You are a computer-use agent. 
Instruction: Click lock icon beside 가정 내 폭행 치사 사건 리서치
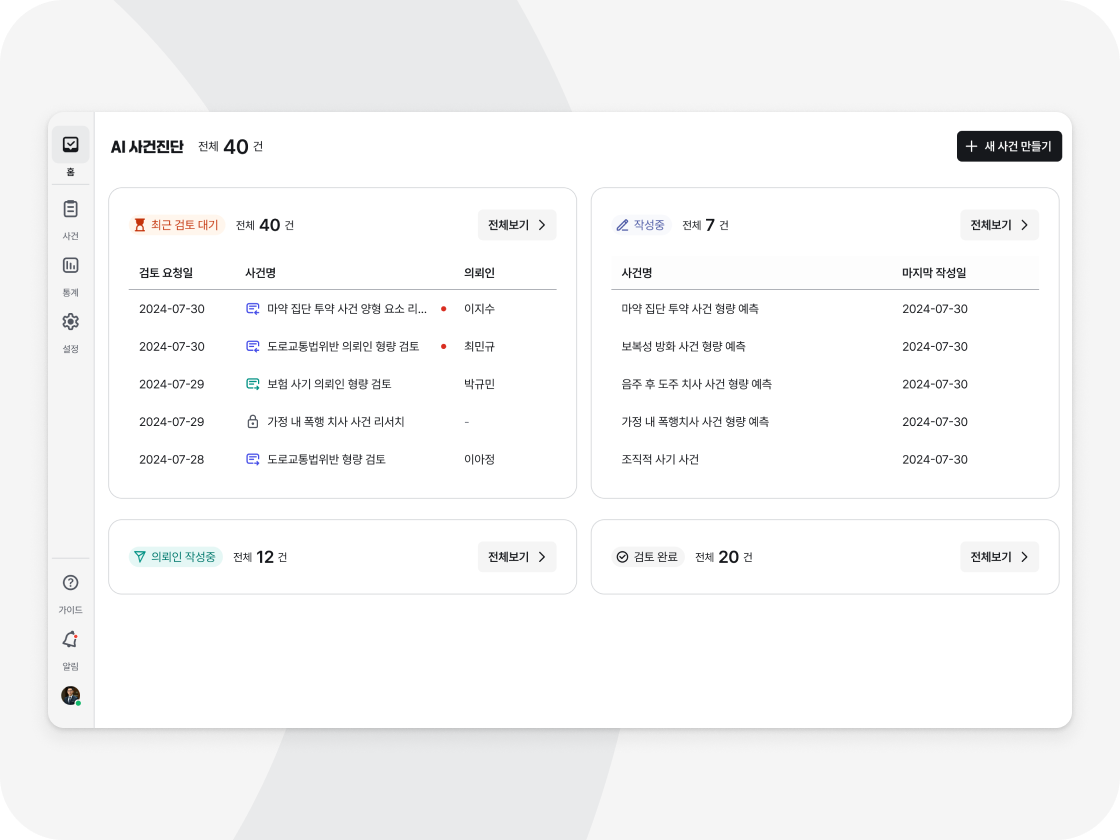253,422
